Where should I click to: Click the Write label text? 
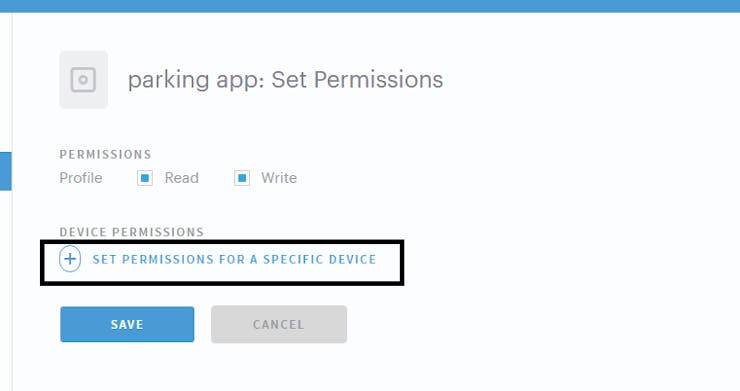pos(279,178)
